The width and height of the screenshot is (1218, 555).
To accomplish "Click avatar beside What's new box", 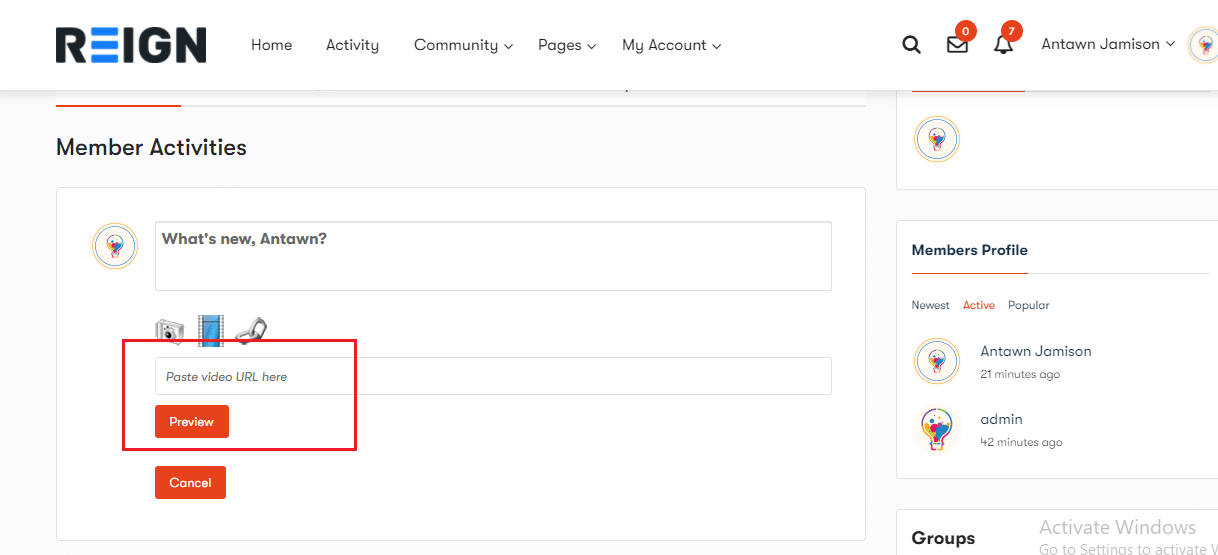I will pos(115,246).
